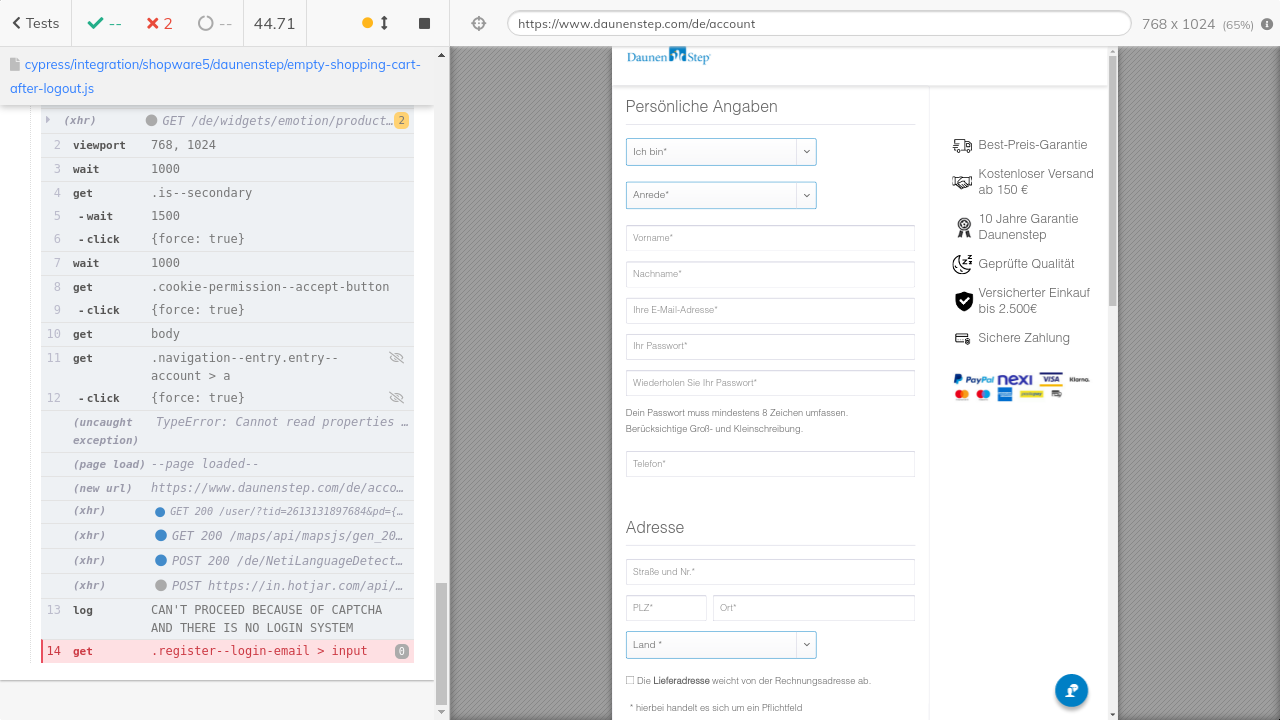
Task: Click hidden-element eye icon on step 12
Action: [x=396, y=398]
